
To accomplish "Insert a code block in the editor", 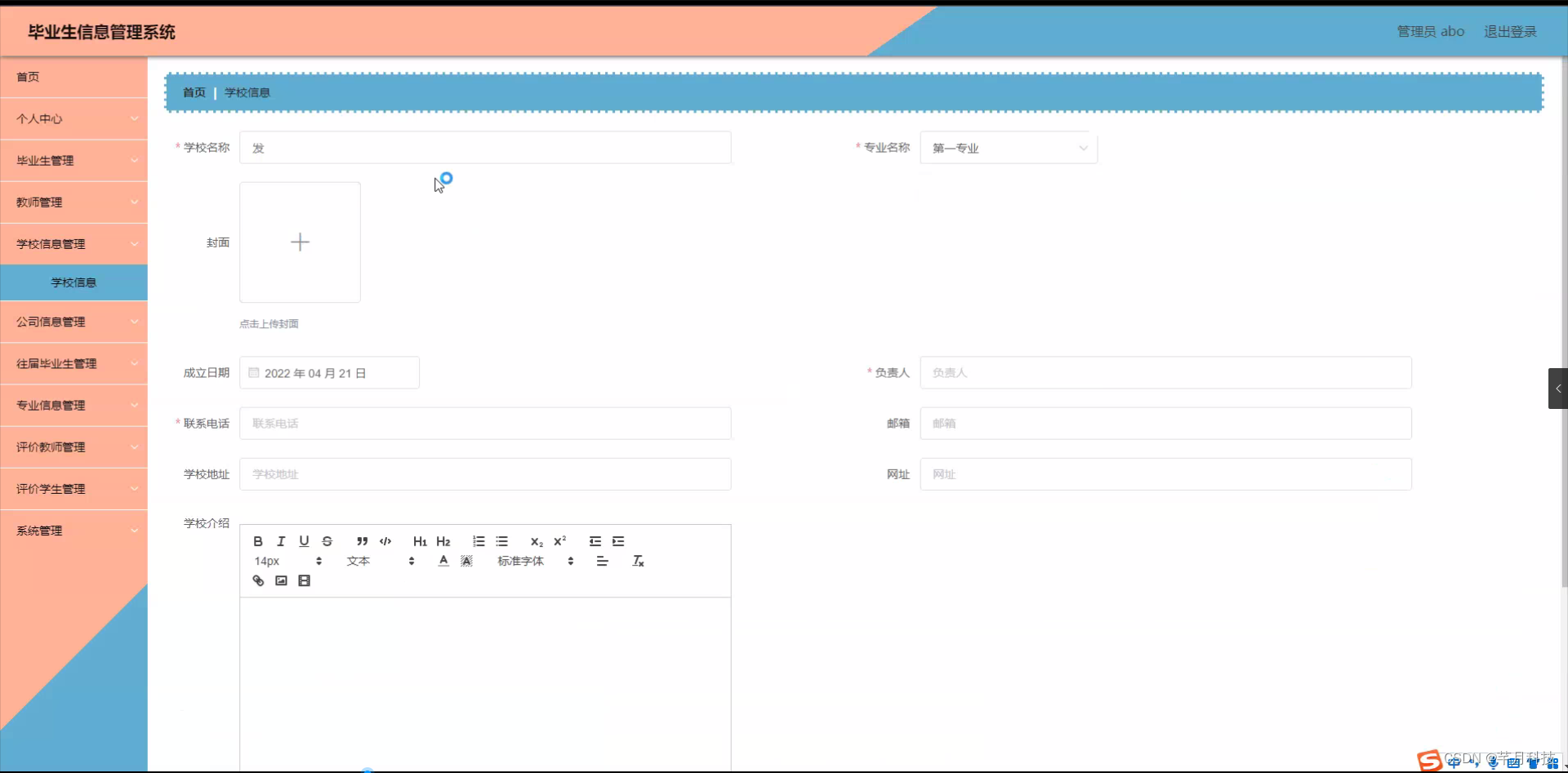I will click(385, 541).
